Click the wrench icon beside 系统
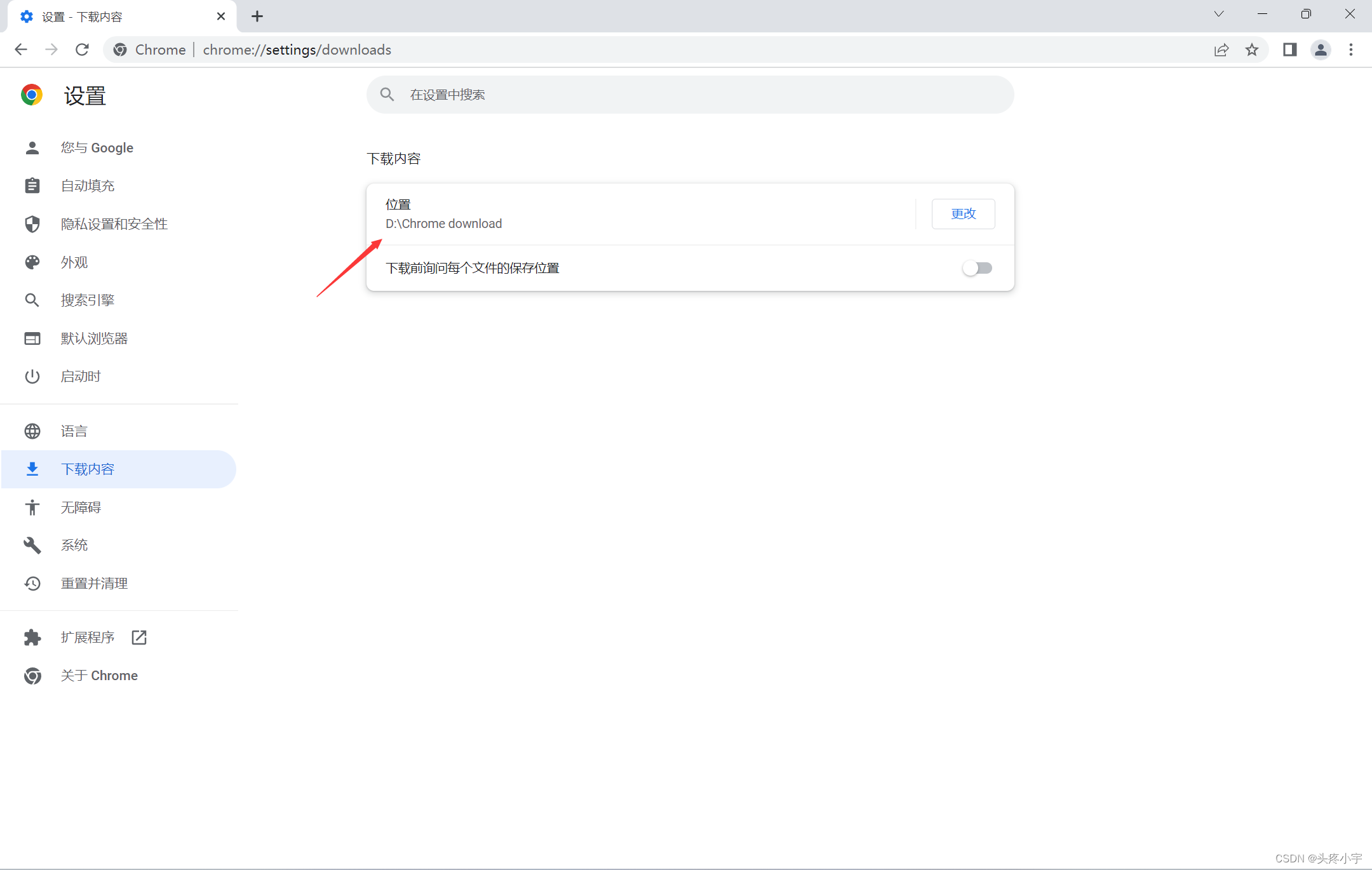 [x=32, y=545]
